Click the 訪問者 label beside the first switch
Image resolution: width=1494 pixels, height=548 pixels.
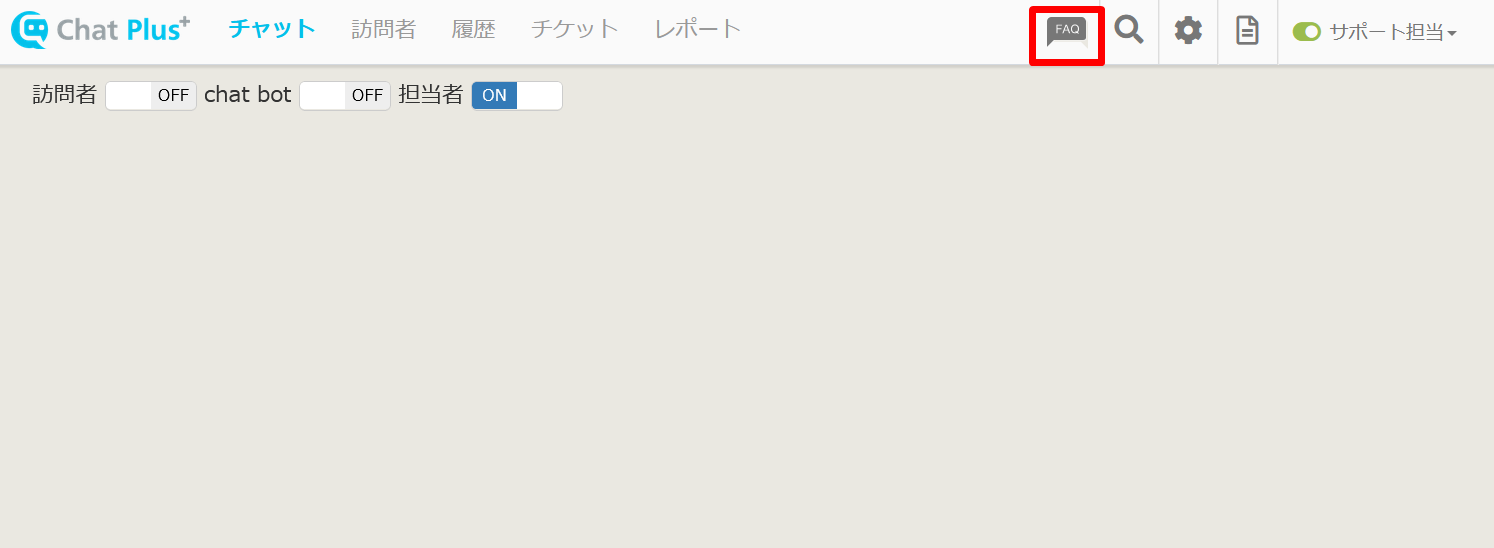(x=65, y=95)
